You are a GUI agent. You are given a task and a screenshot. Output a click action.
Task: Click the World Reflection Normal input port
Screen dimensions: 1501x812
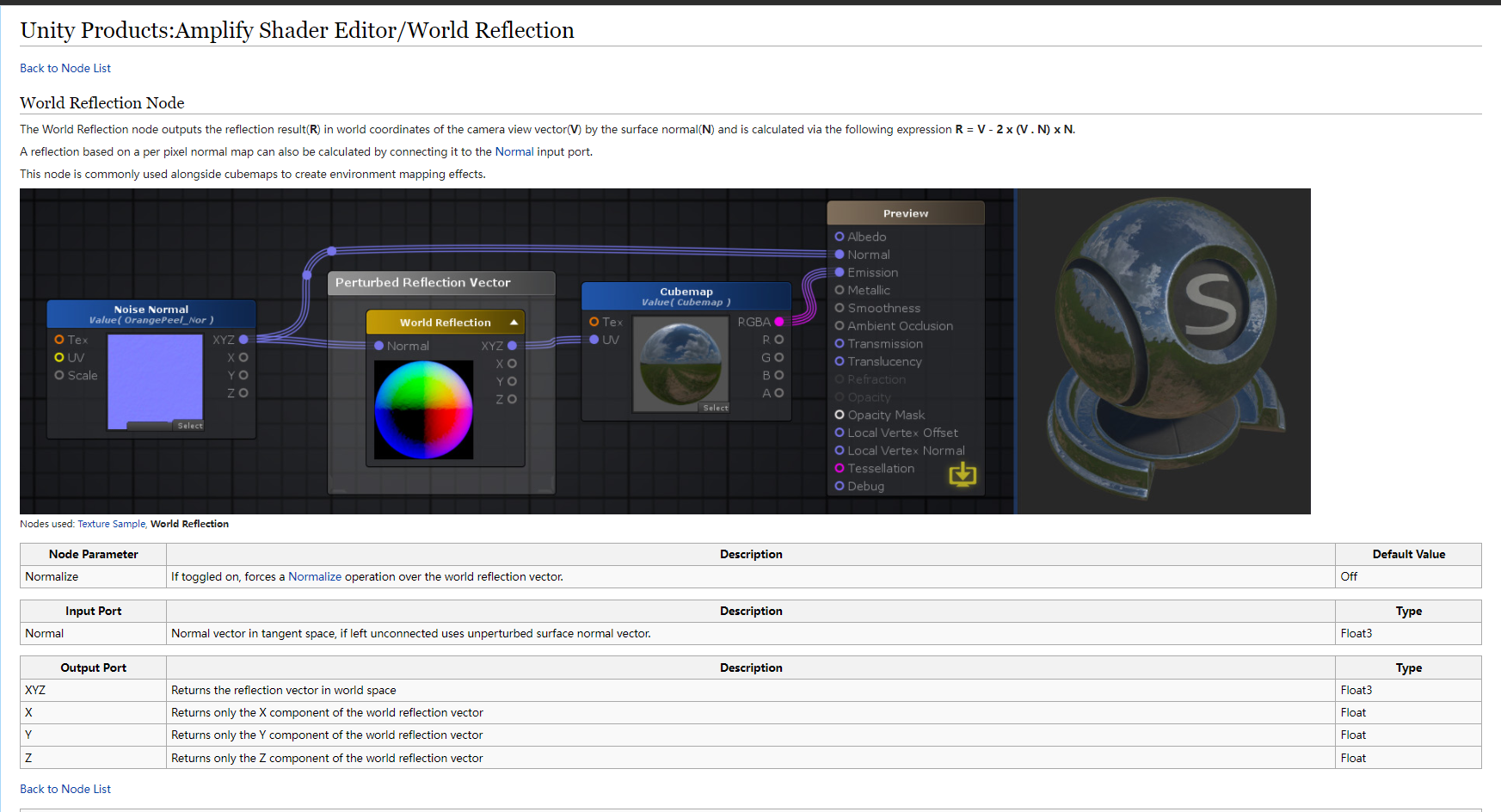click(x=379, y=346)
